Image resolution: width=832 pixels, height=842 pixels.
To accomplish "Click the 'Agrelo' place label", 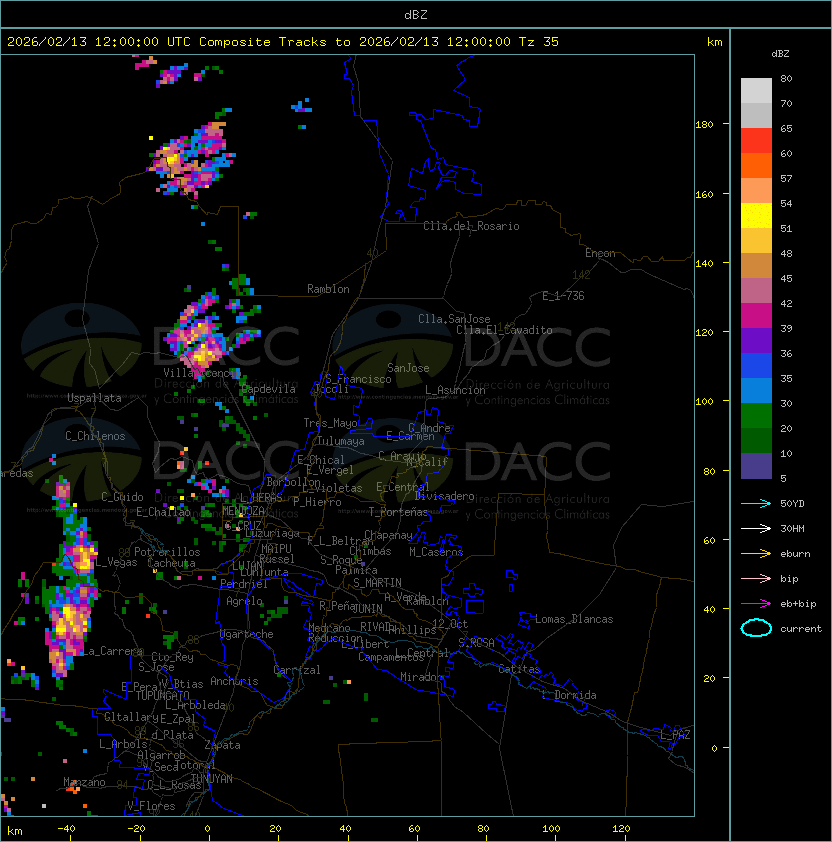I will tap(244, 601).
